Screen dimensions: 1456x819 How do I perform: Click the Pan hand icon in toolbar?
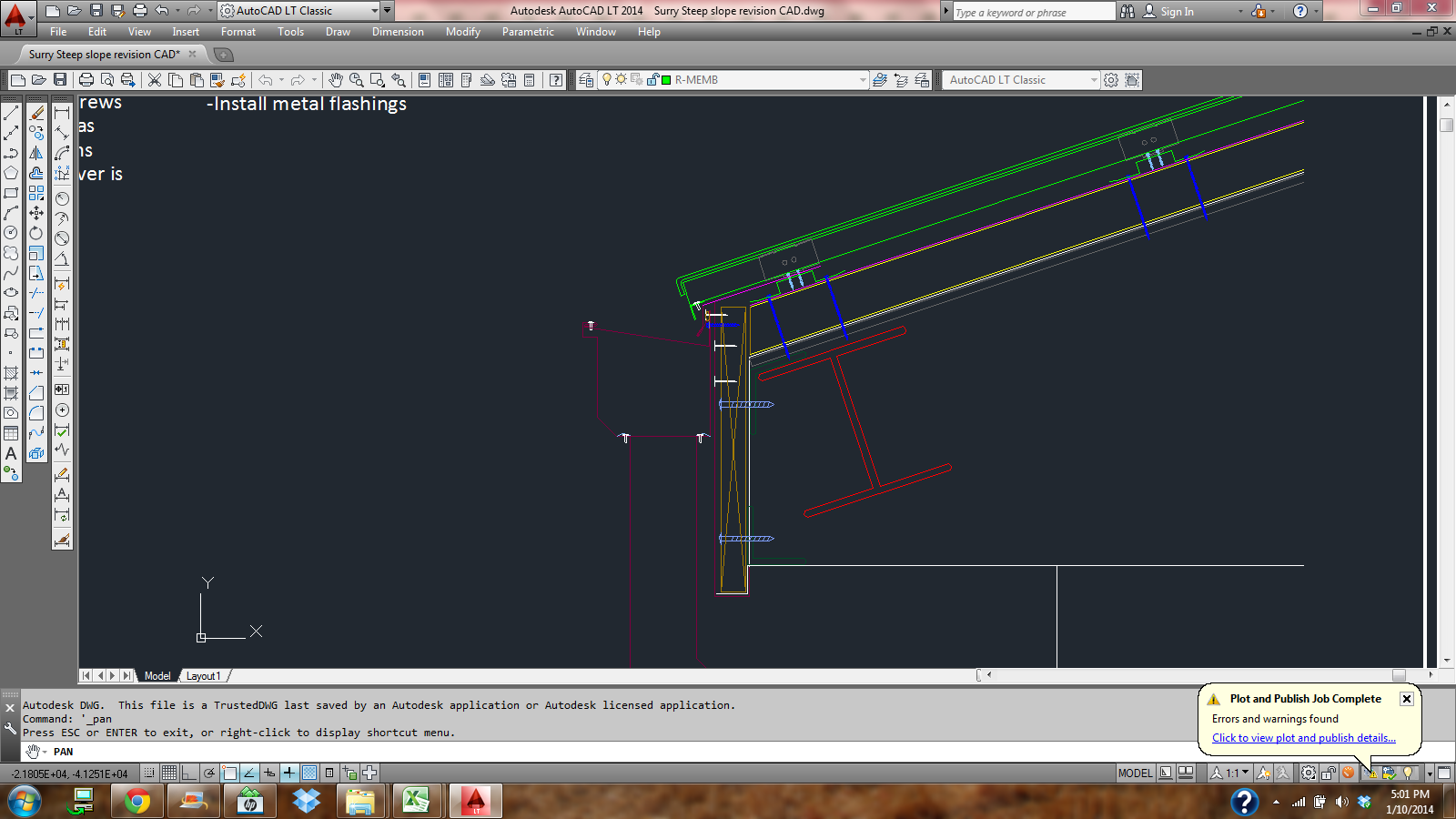(336, 80)
